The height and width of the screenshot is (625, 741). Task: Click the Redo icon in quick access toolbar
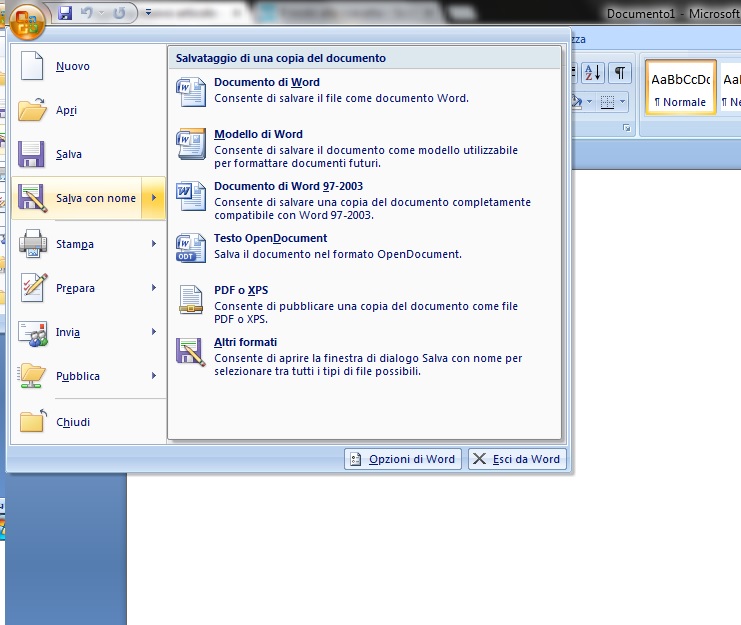pos(120,13)
